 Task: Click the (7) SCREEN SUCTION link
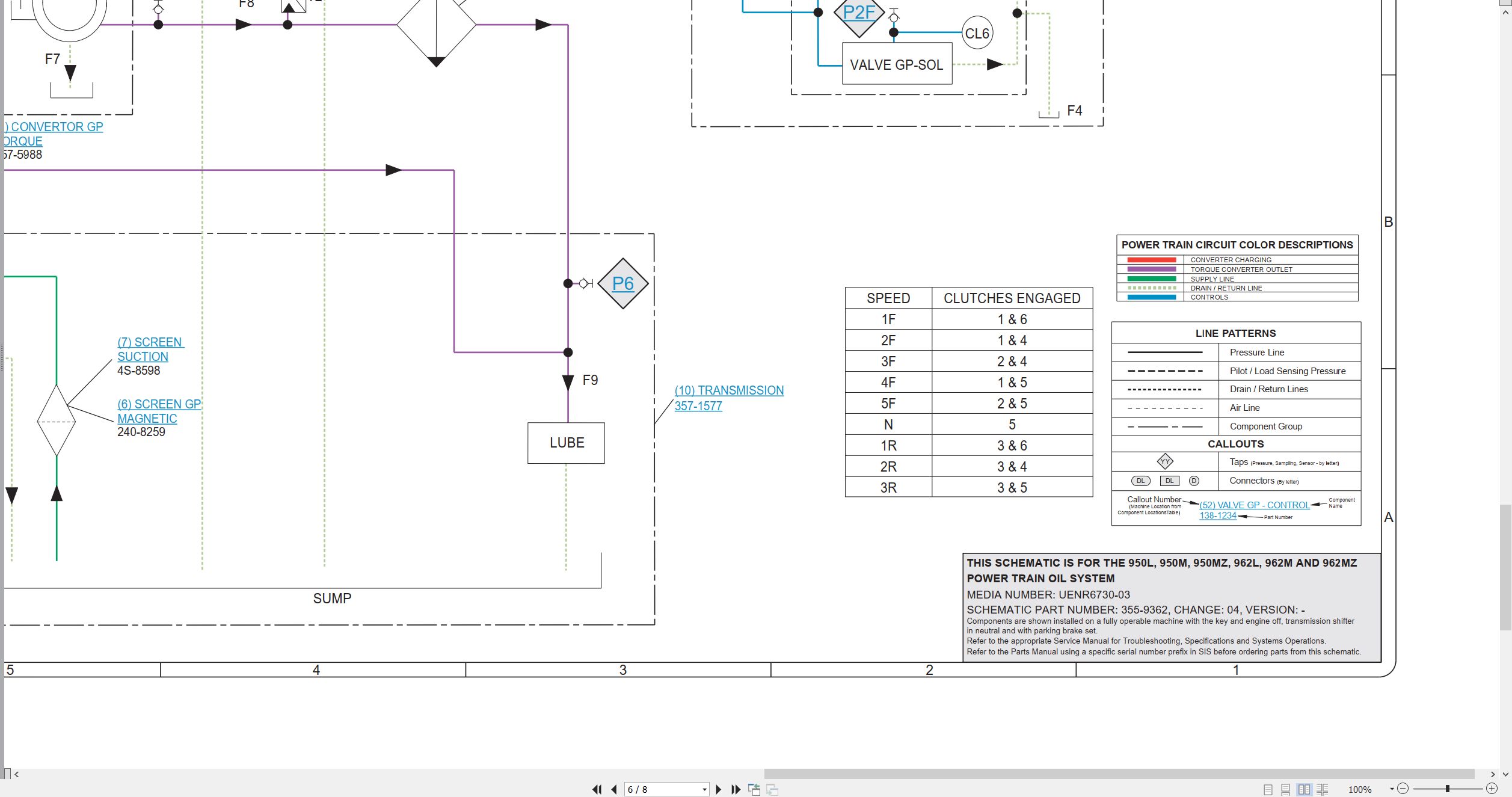pos(150,349)
